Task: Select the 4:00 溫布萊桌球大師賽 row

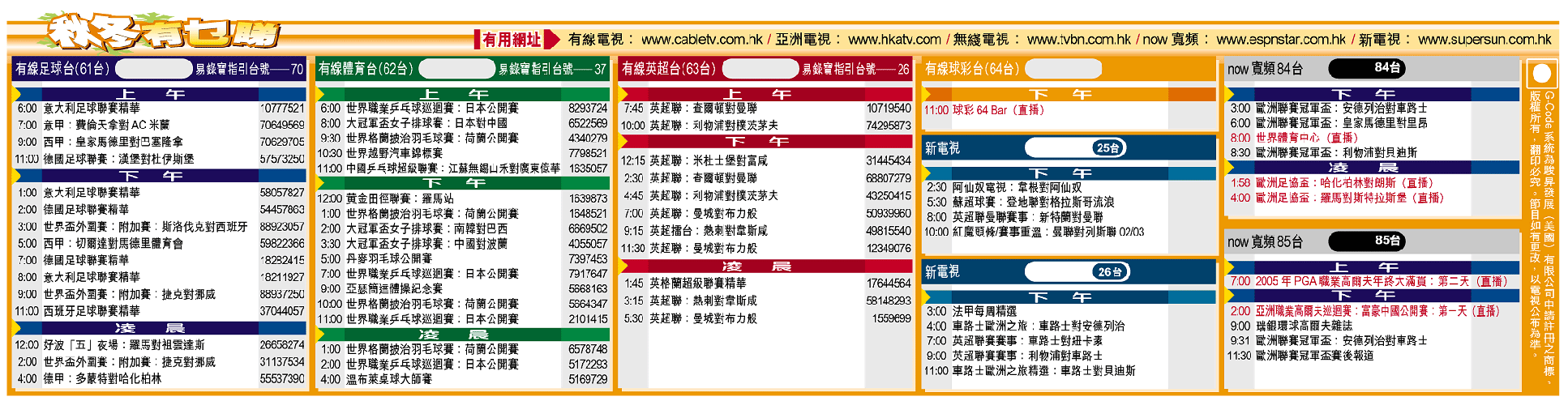Action: (x=462, y=379)
